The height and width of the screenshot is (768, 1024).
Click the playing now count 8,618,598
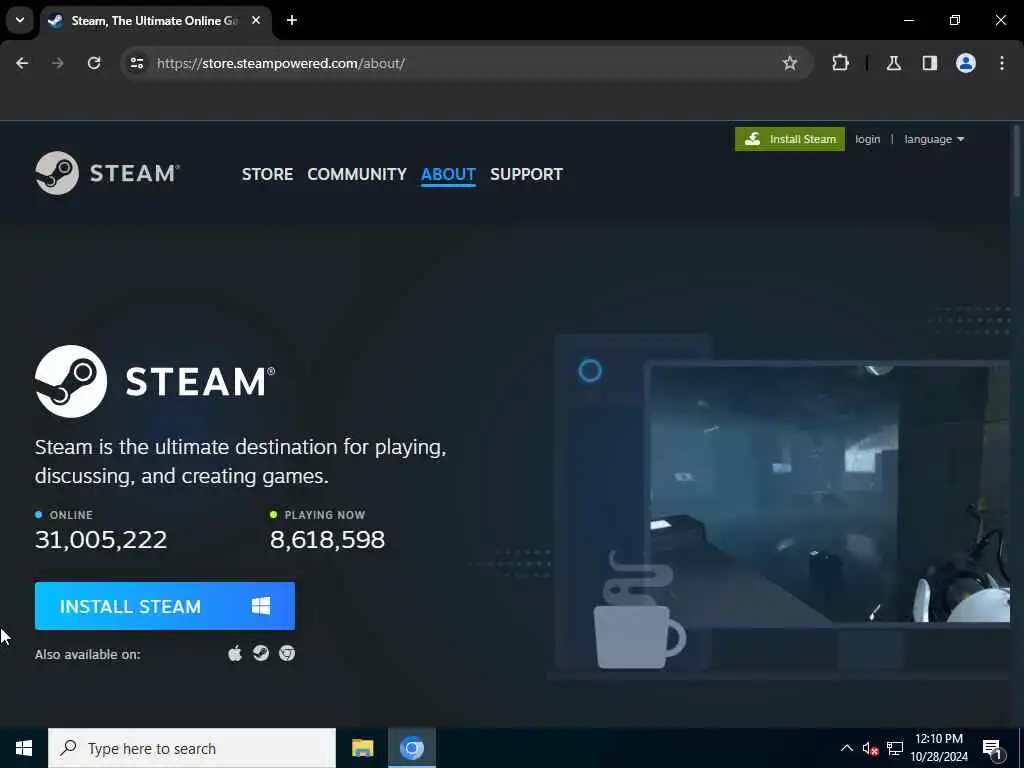click(327, 539)
